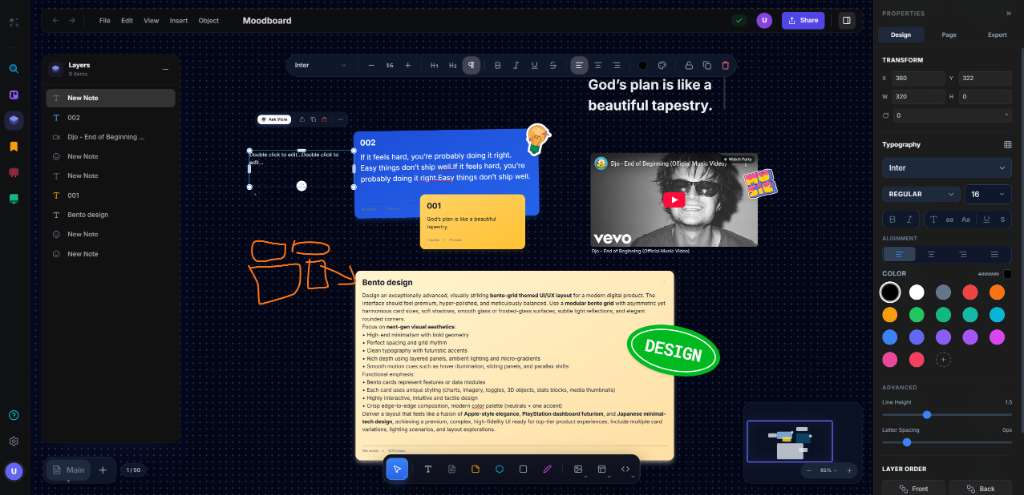
Task: Activate the purple pen drawing tool
Action: click(x=547, y=469)
